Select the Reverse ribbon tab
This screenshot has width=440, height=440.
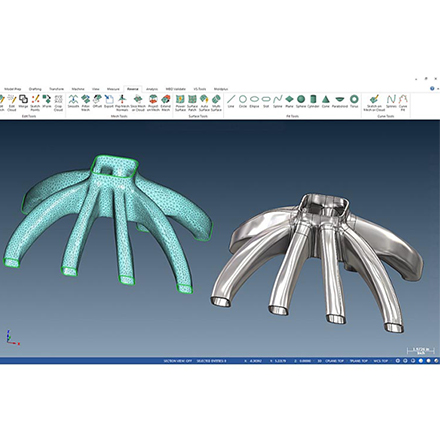click(133, 89)
